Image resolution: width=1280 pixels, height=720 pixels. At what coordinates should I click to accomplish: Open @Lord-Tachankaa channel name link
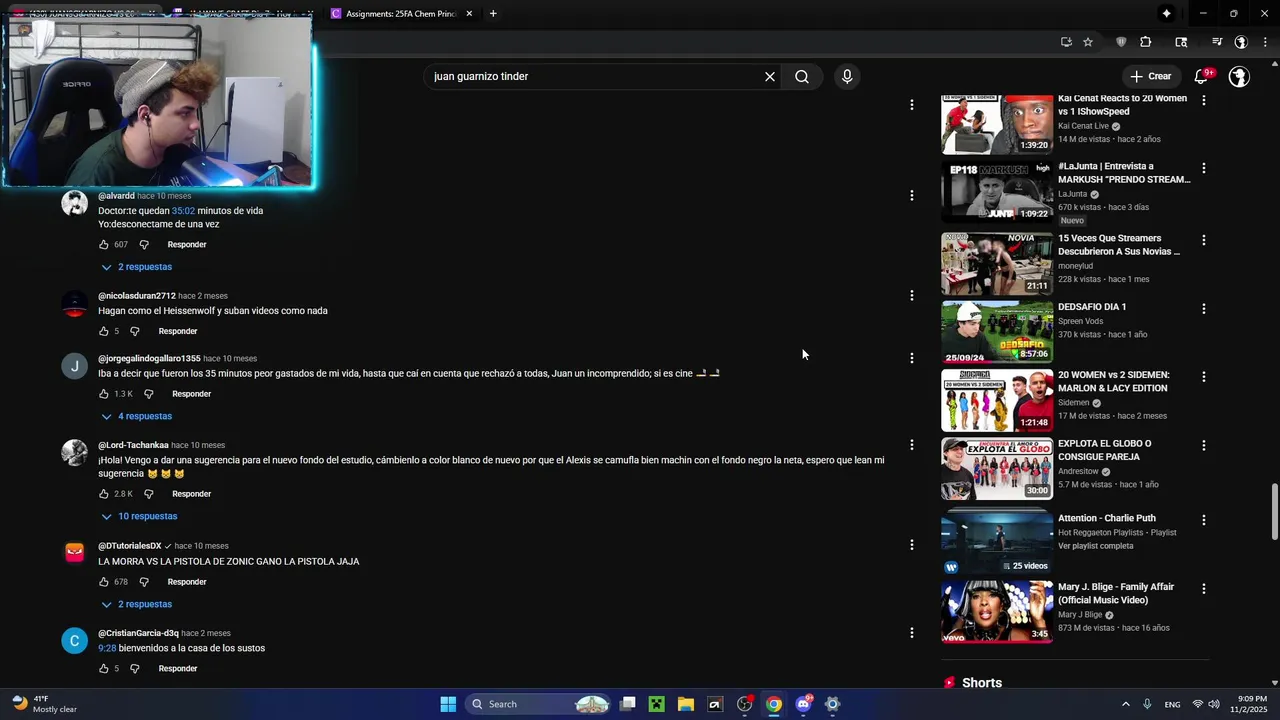coord(133,445)
